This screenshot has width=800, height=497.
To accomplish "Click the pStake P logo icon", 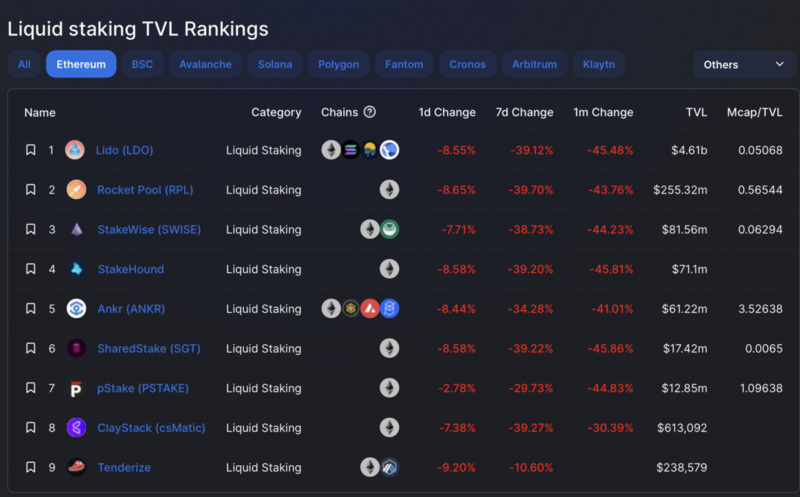I will pos(76,388).
